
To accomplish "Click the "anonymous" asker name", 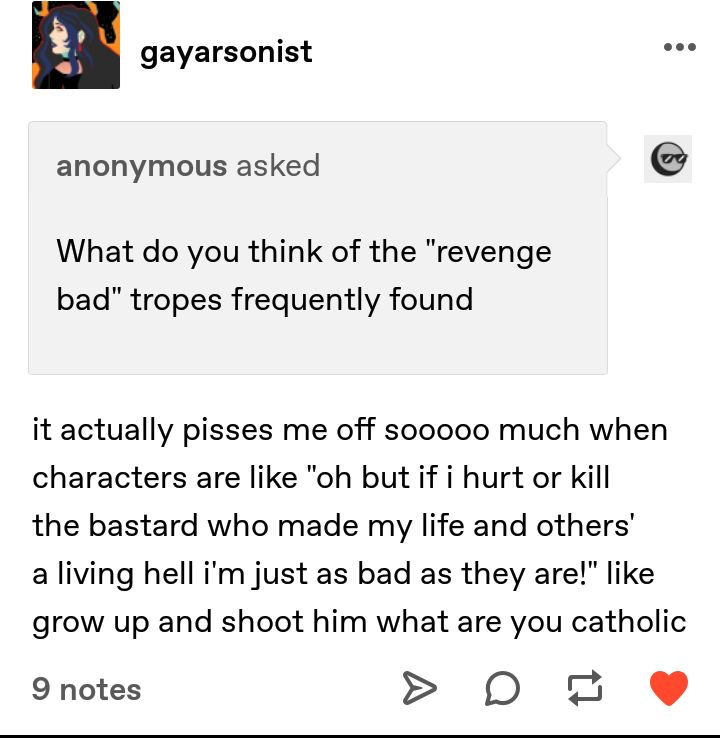I will tap(142, 166).
